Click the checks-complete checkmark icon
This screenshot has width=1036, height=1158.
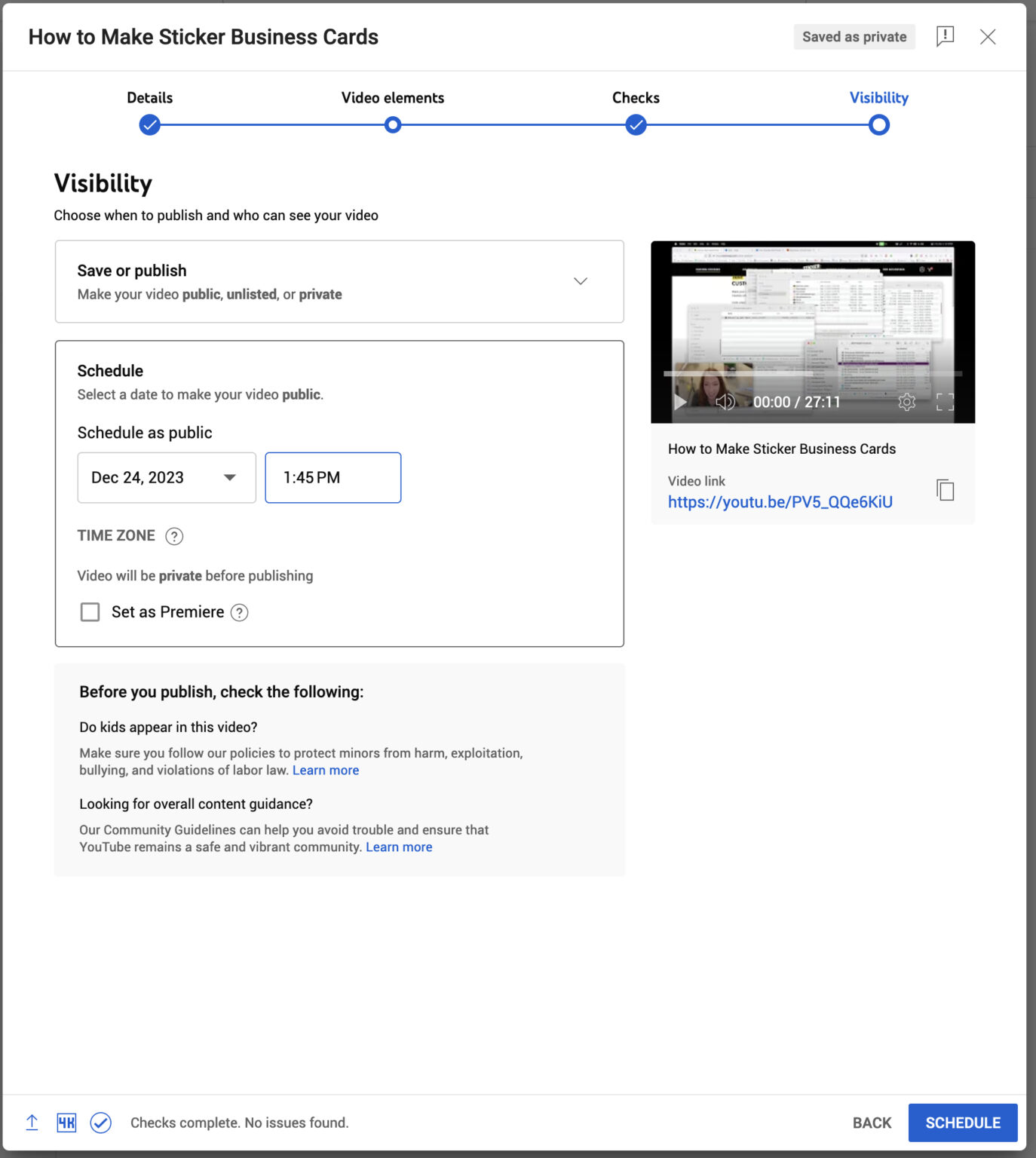(x=101, y=1123)
